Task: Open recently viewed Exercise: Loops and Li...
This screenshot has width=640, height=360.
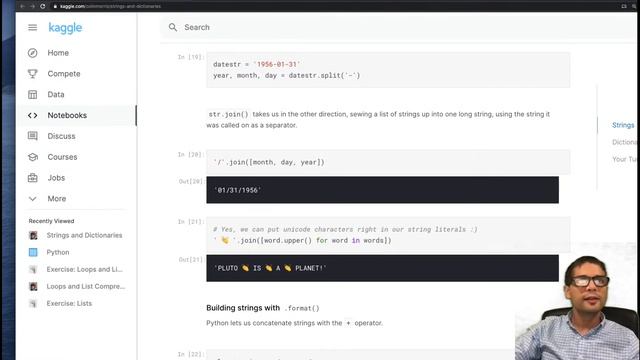Action: tap(84, 269)
